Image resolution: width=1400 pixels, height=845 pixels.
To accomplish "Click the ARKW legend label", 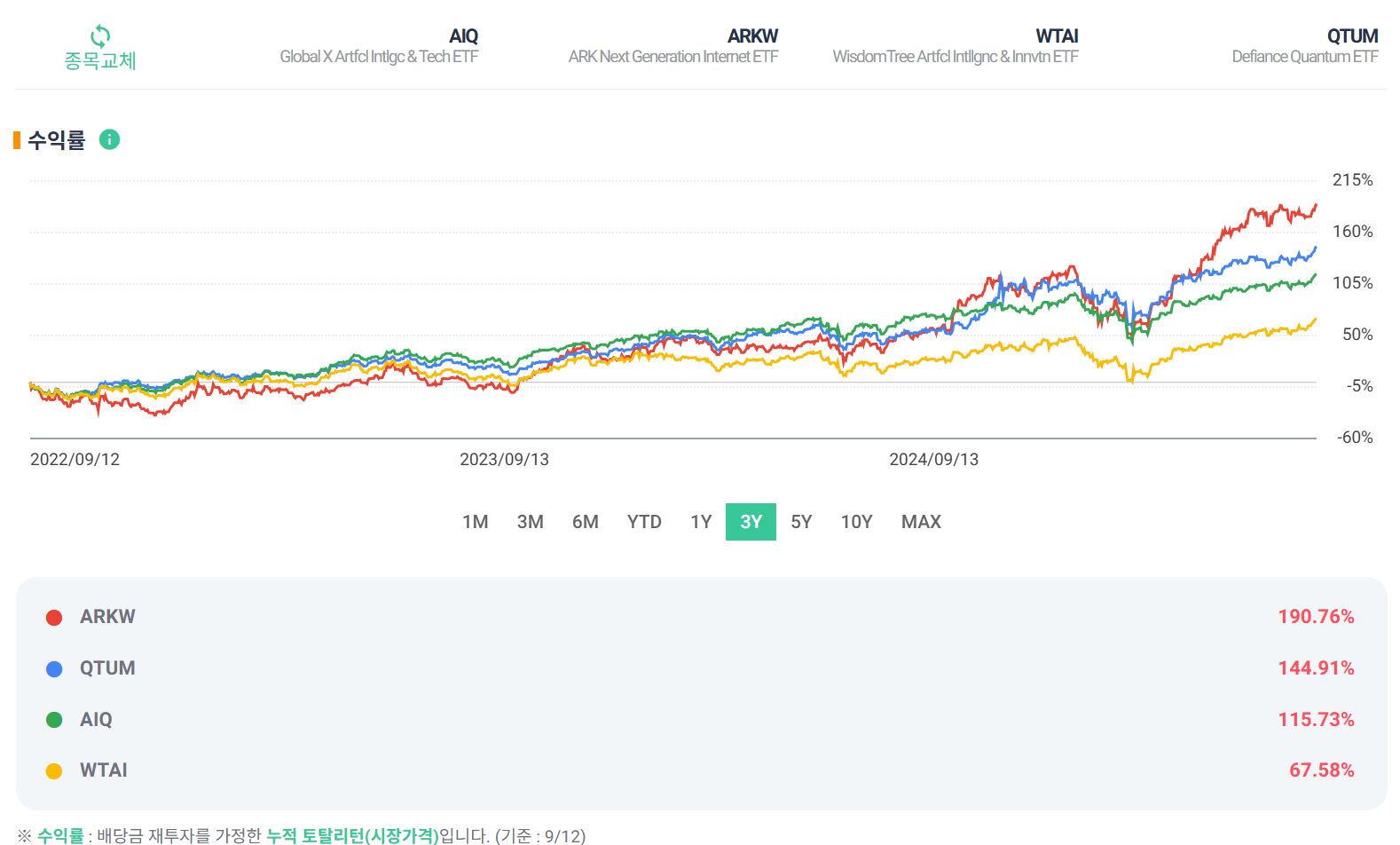I will (x=107, y=617).
